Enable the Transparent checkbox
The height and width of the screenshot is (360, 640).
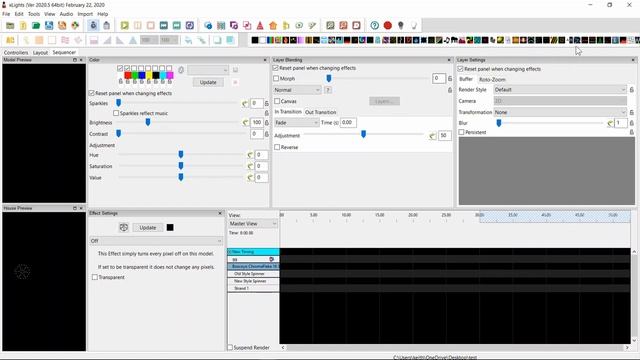tap(95, 277)
